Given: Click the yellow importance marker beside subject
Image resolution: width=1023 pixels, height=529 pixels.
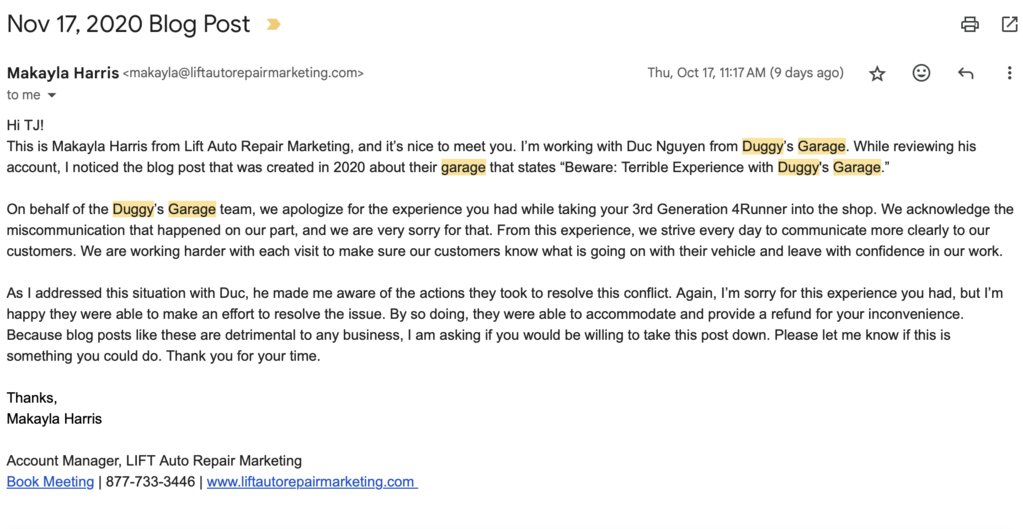Looking at the screenshot, I should pos(273,25).
